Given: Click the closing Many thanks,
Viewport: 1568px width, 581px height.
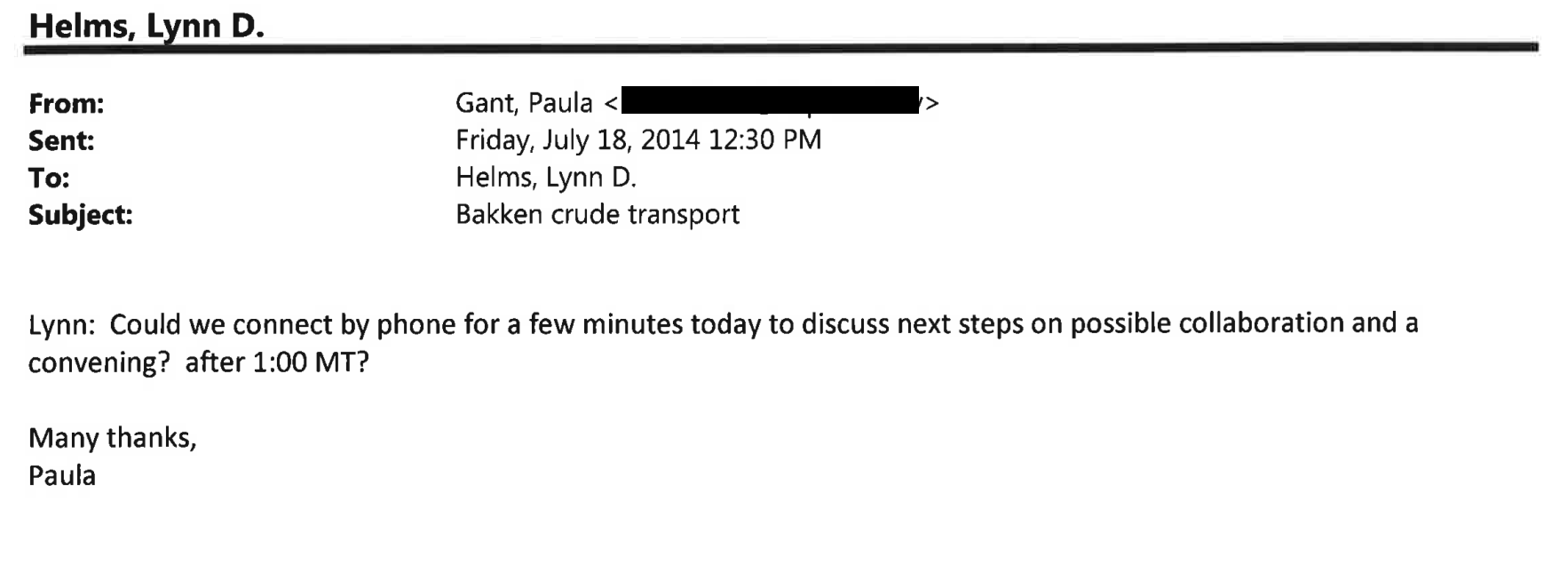Looking at the screenshot, I should tap(113, 437).
